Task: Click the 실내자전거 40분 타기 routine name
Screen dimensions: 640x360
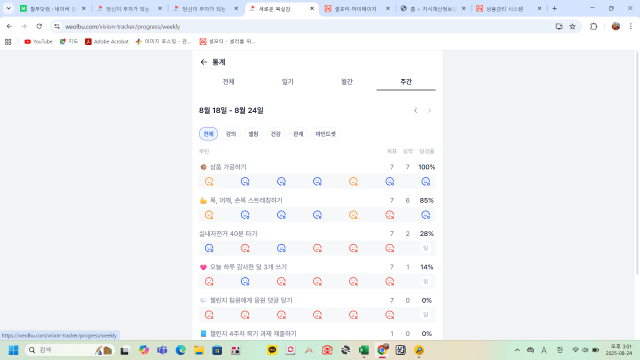Action: point(228,233)
